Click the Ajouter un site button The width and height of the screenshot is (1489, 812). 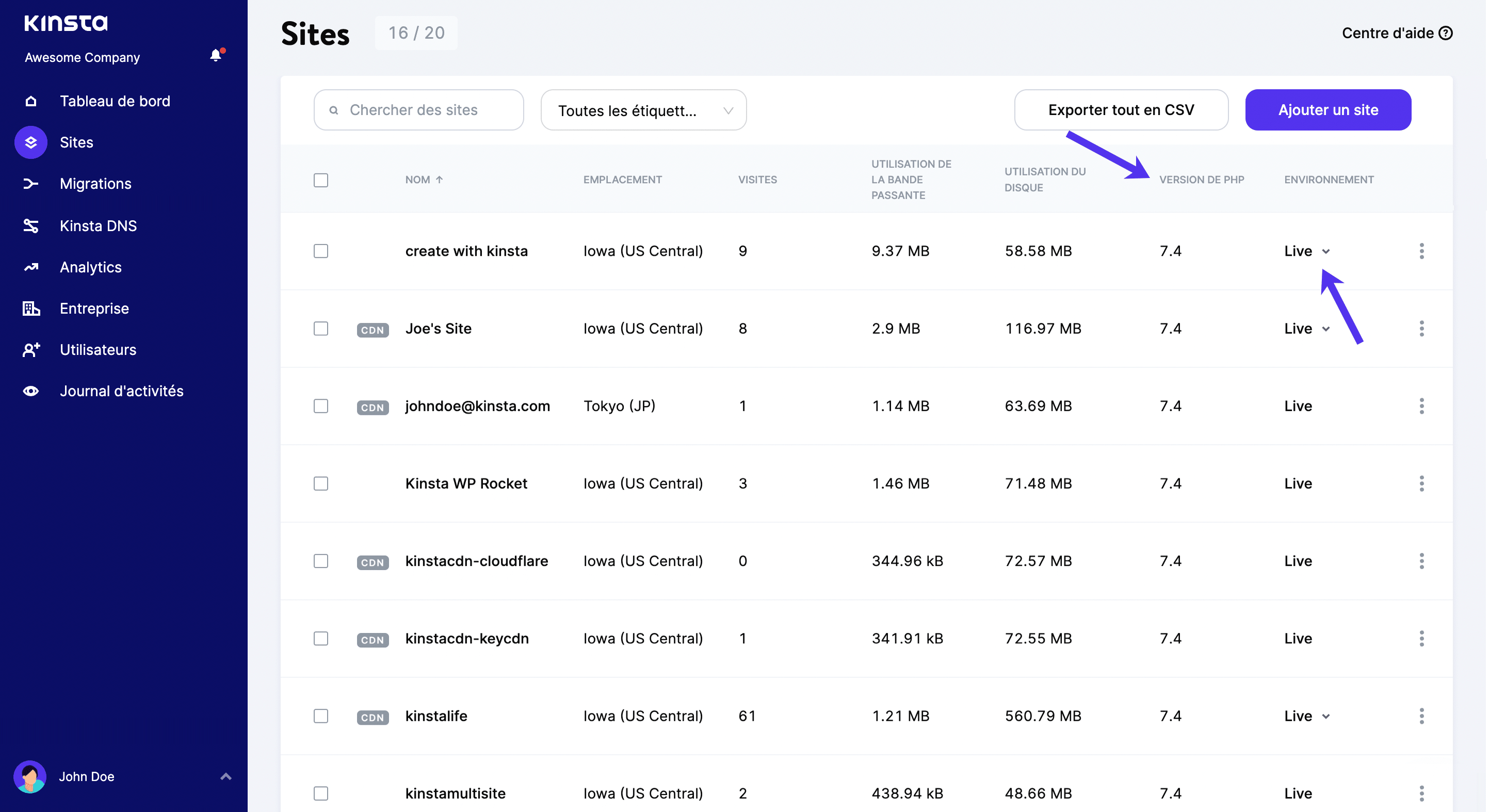(x=1328, y=110)
